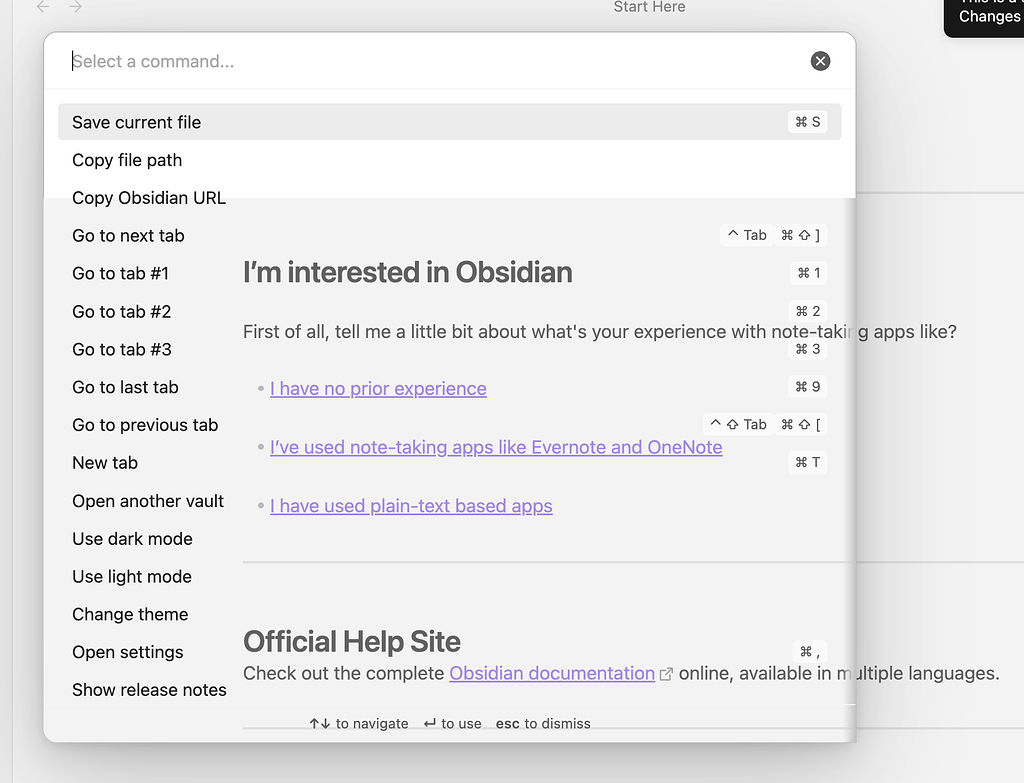The height and width of the screenshot is (783, 1024).
Task: Select Copy file path command
Action: coord(127,160)
